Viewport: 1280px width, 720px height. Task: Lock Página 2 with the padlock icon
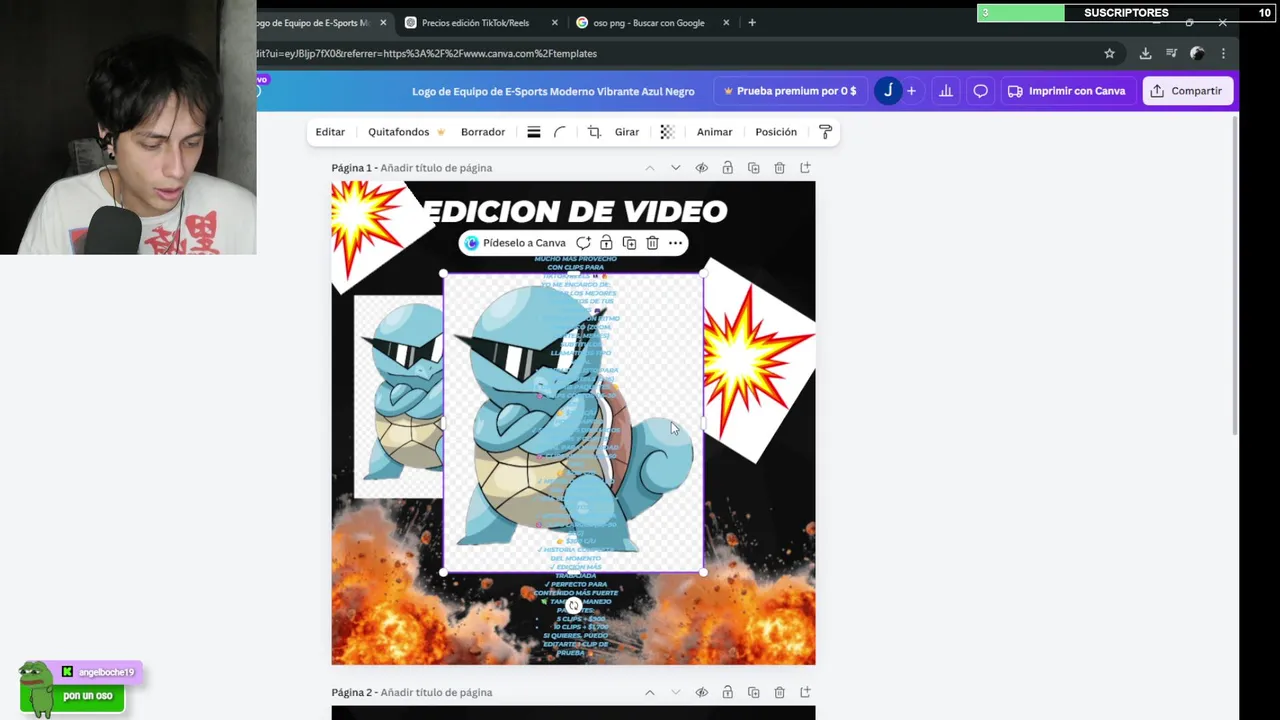tap(728, 692)
